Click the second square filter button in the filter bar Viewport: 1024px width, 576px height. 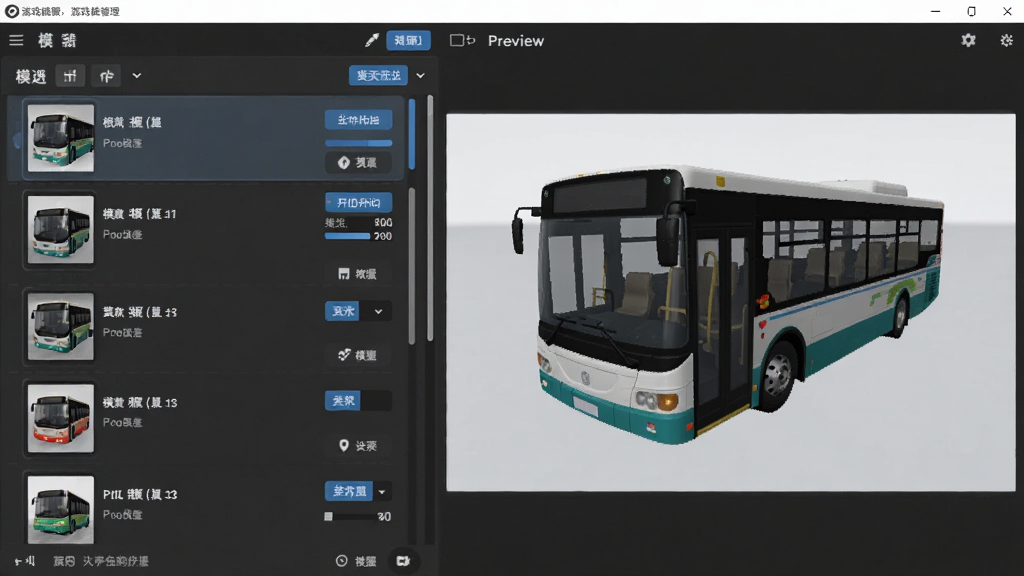pyautogui.click(x=106, y=76)
